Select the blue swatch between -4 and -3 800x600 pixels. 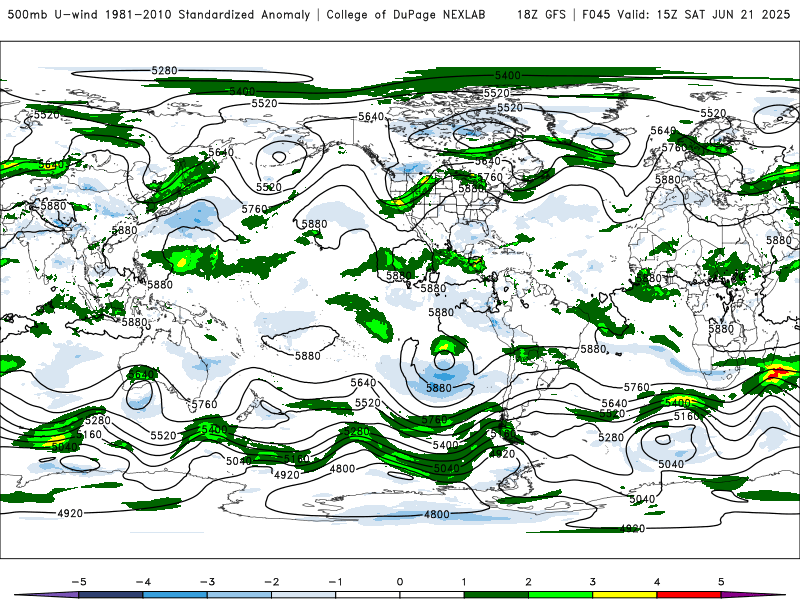pyautogui.click(x=175, y=595)
